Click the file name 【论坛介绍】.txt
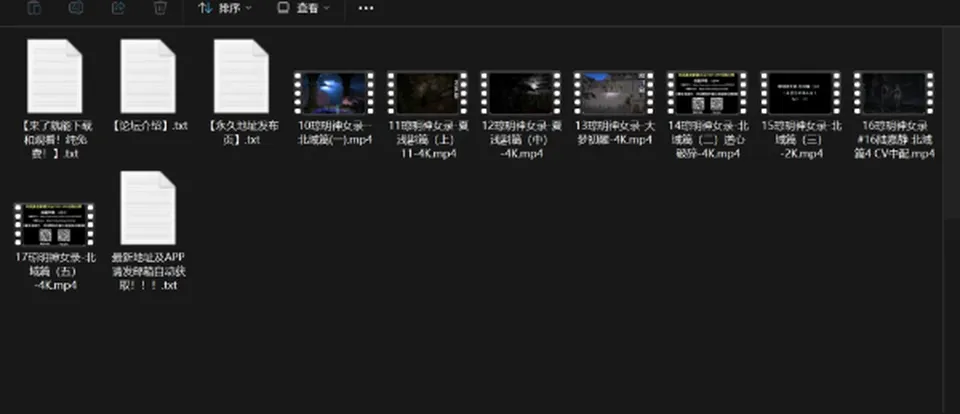Screen dimensions: 960x414 148,126
